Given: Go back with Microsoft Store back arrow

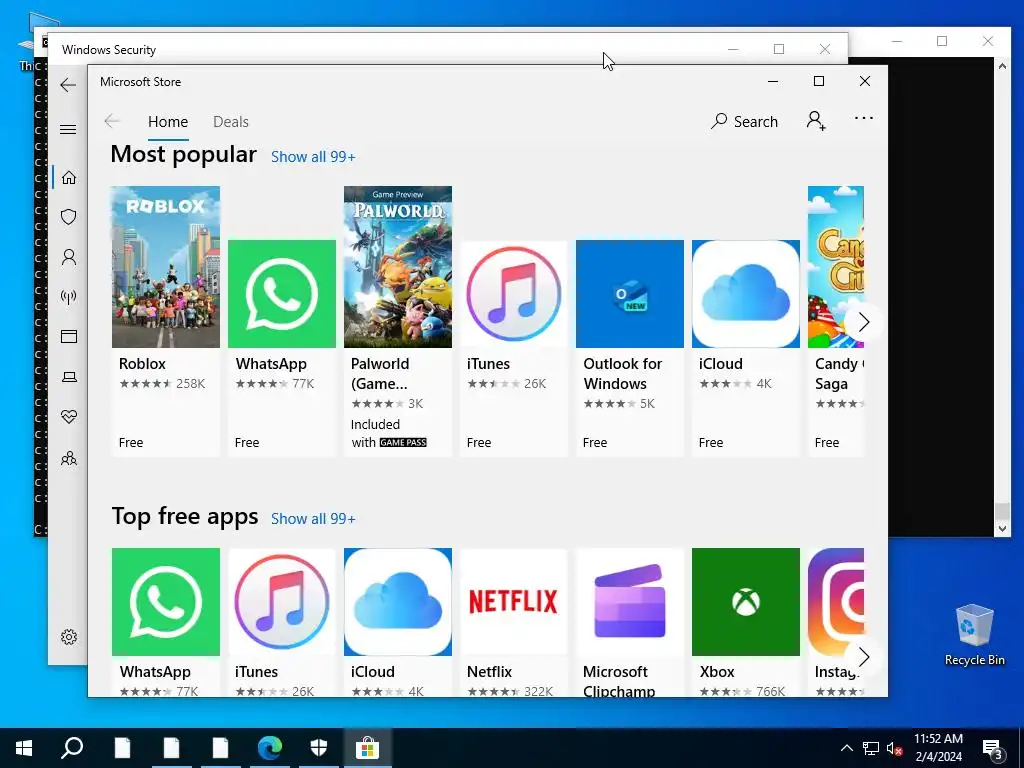Looking at the screenshot, I should (112, 121).
